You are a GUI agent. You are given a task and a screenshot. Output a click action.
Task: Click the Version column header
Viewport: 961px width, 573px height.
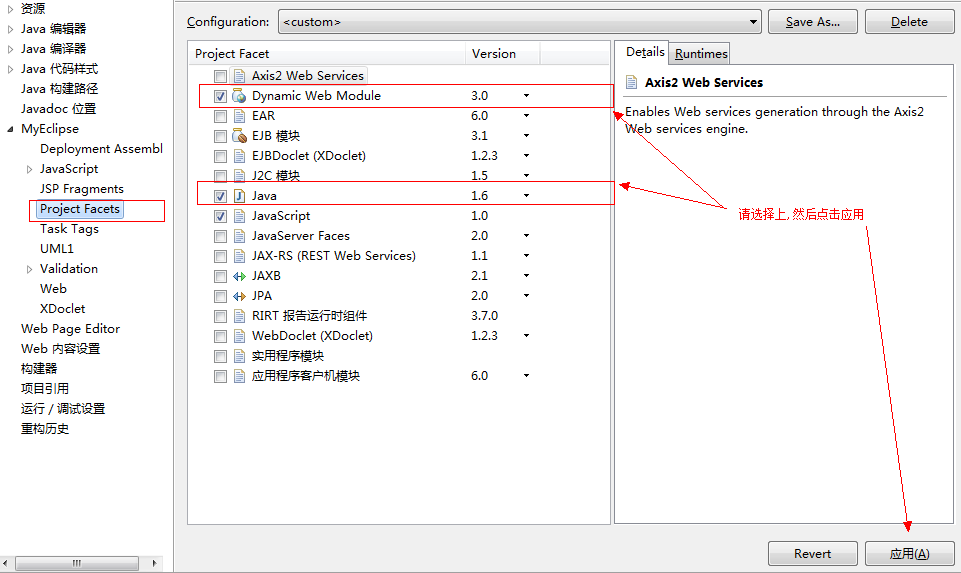(x=494, y=54)
